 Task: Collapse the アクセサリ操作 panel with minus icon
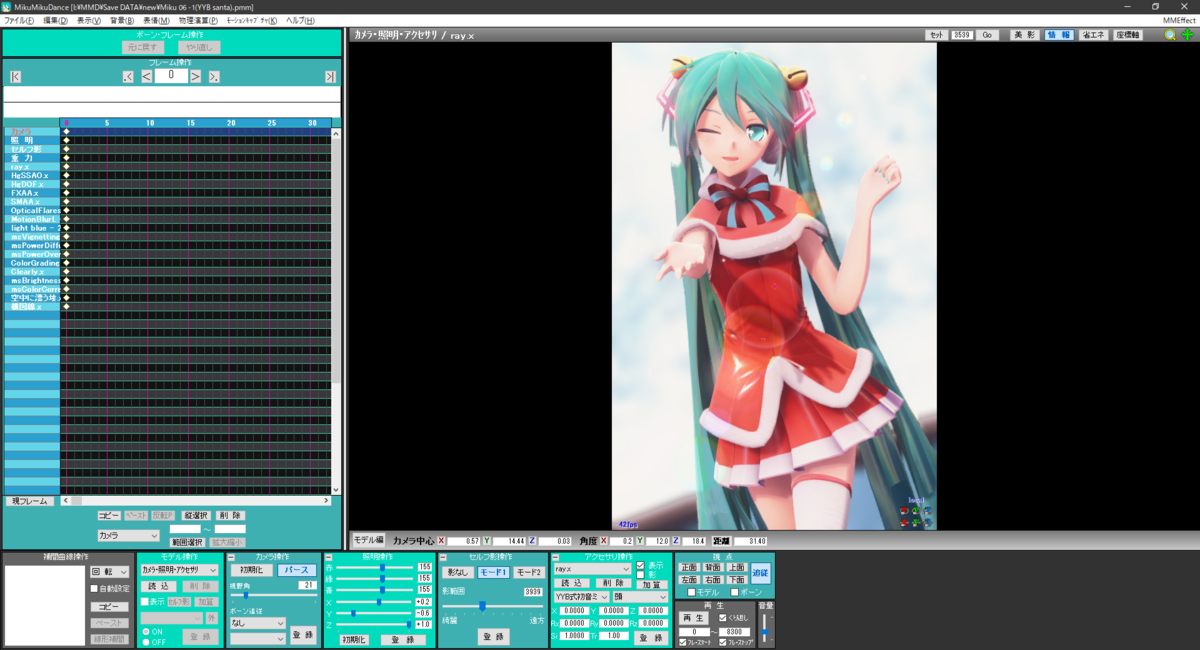coord(555,557)
